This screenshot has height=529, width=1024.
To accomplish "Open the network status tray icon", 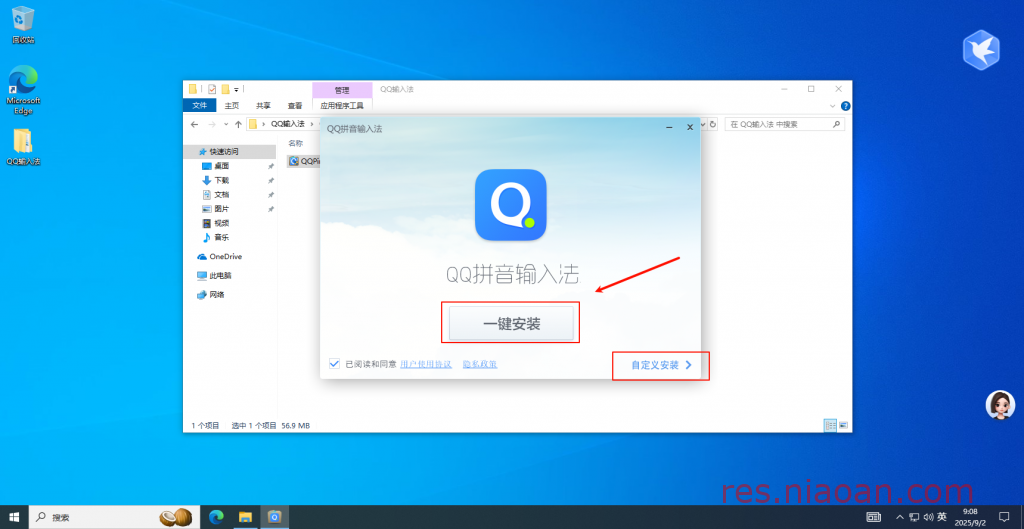I will [914, 517].
